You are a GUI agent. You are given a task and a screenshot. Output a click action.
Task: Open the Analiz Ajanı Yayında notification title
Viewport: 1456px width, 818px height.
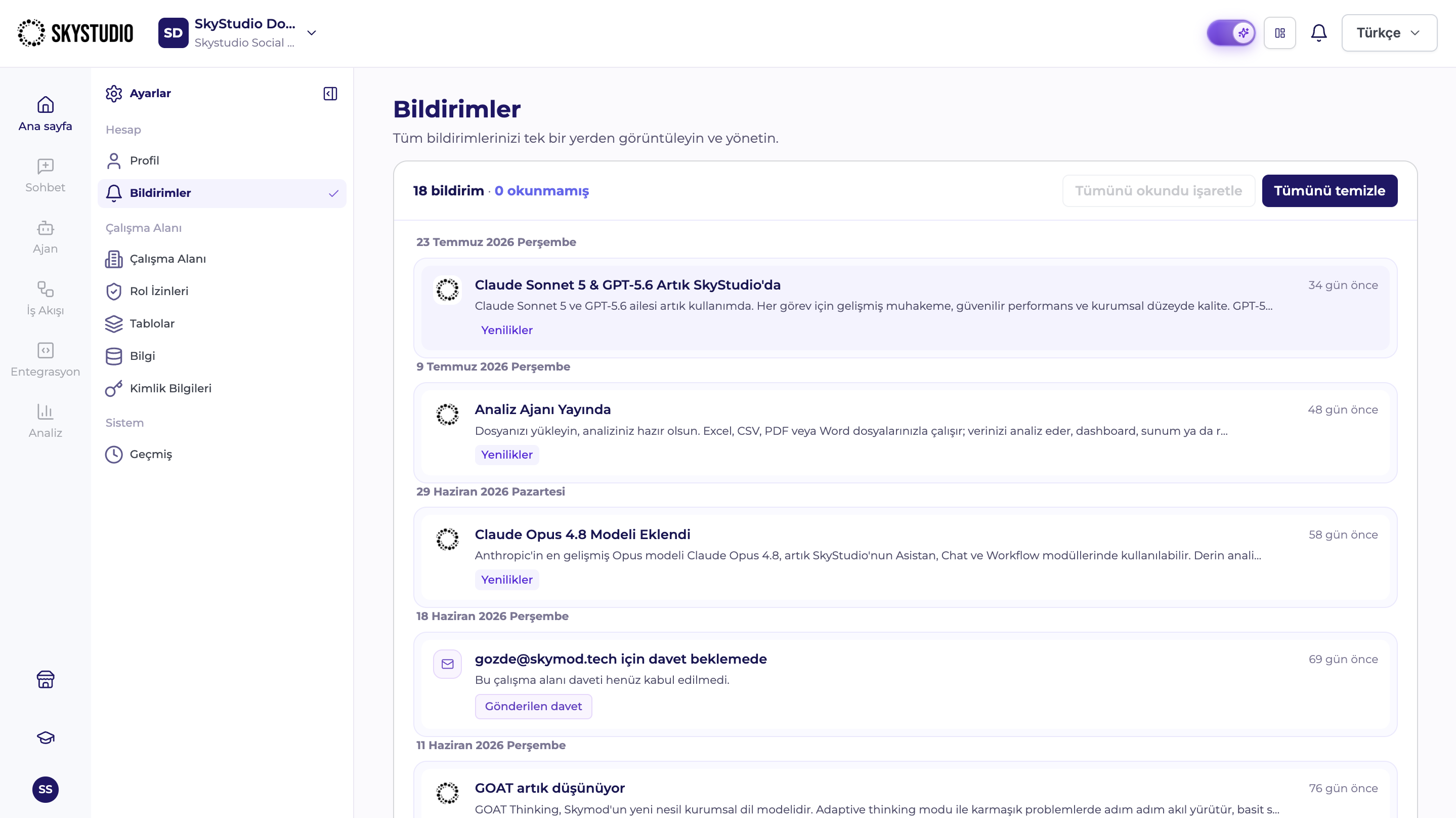pos(543,409)
